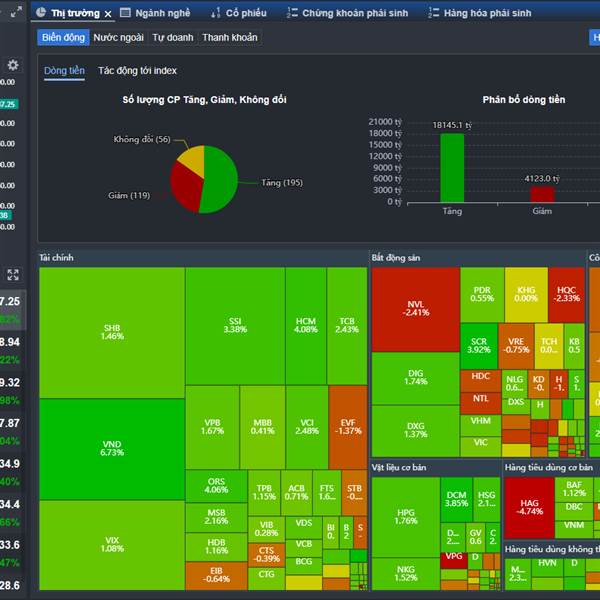Switch to Ngành nghề tab
The height and width of the screenshot is (600, 600).
[x=163, y=13]
